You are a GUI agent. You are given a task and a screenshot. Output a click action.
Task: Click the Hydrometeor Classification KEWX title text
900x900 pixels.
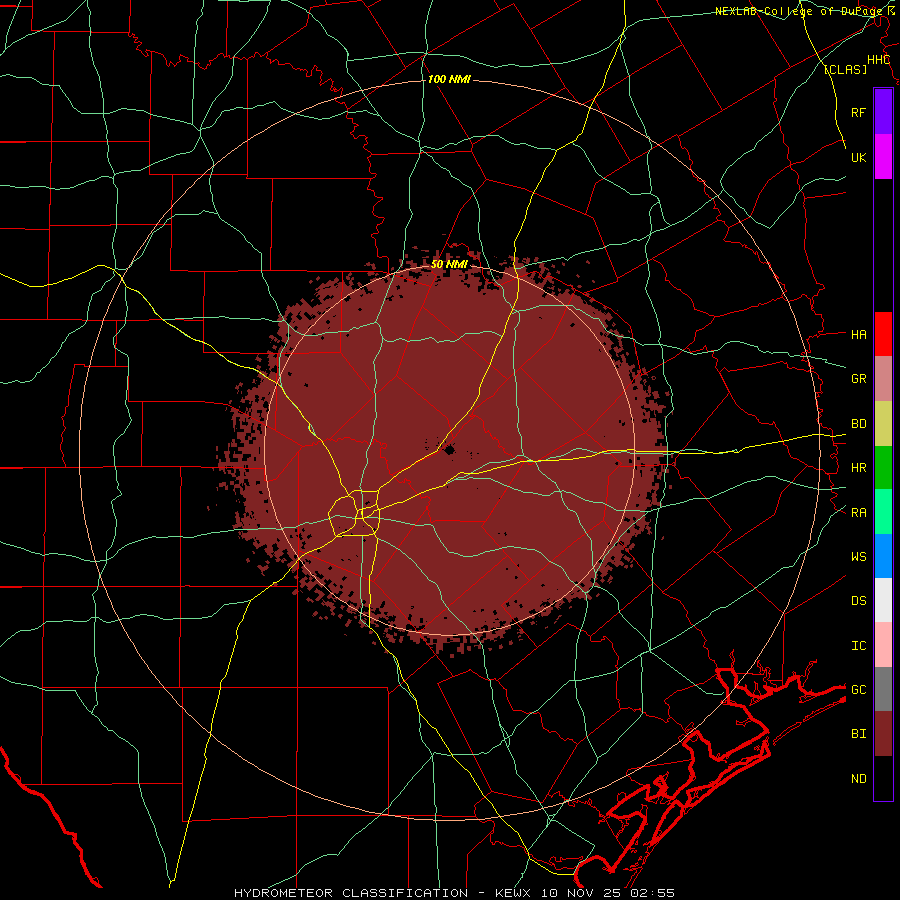454,893
